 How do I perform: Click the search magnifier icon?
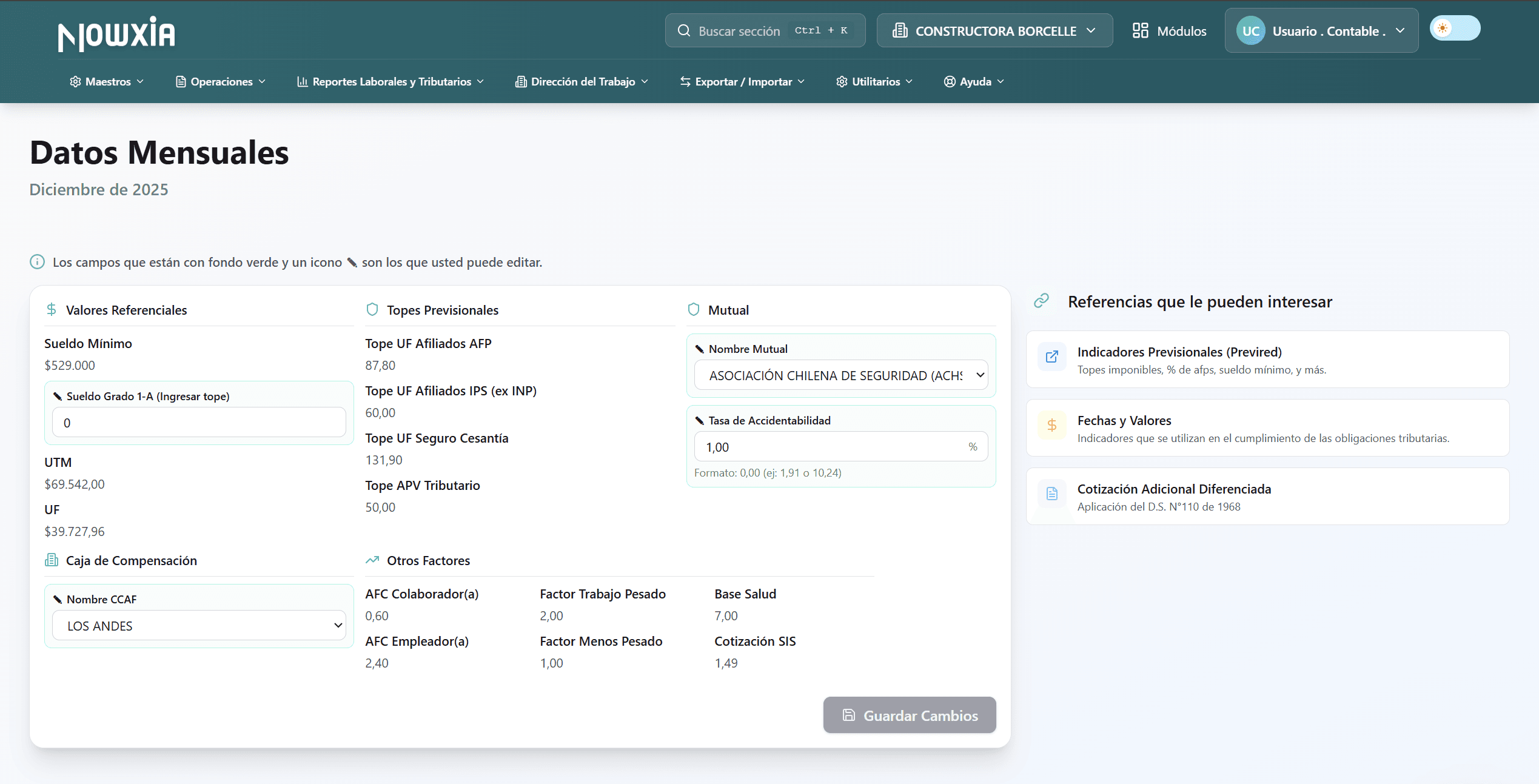684,30
